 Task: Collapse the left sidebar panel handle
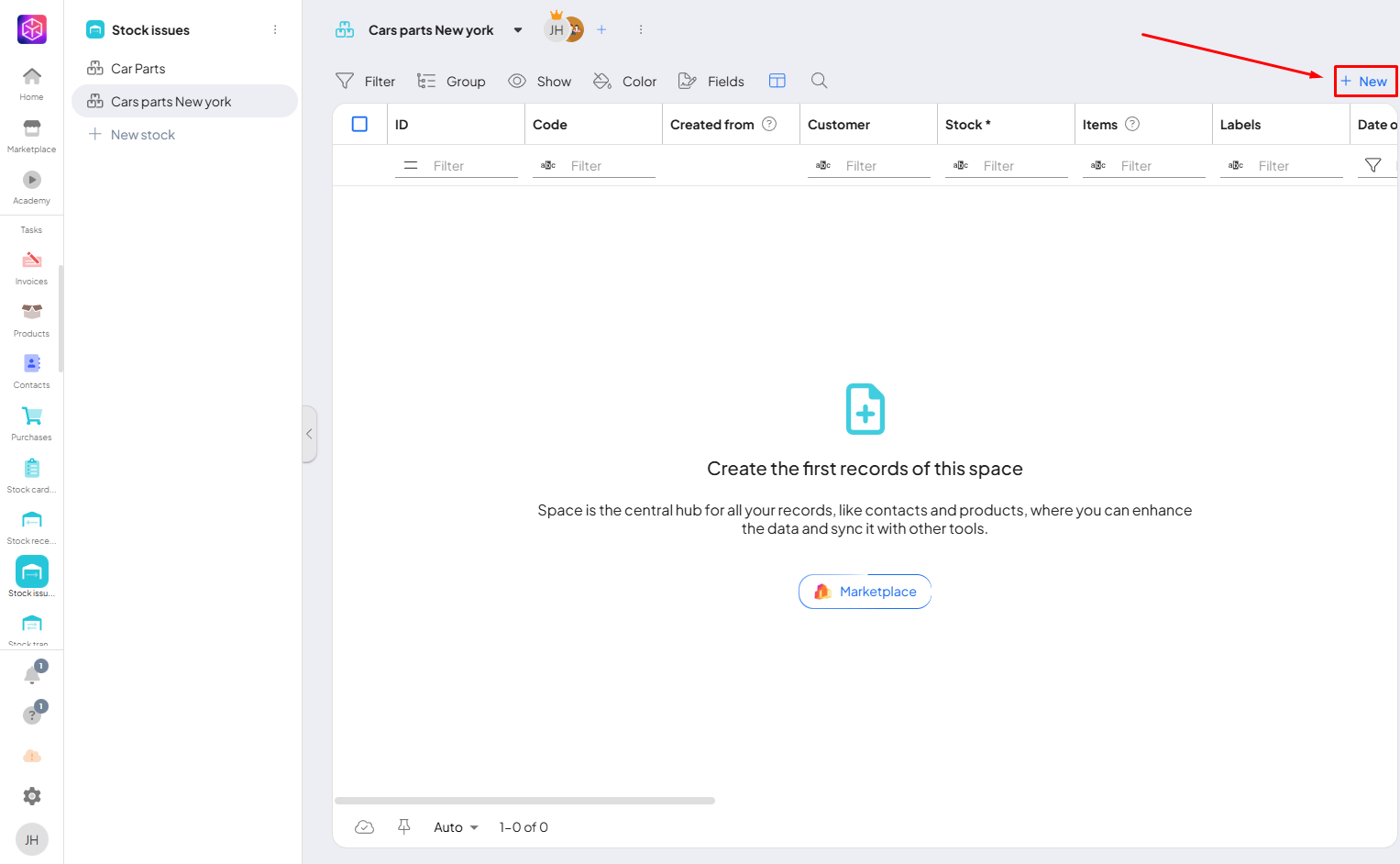310,434
